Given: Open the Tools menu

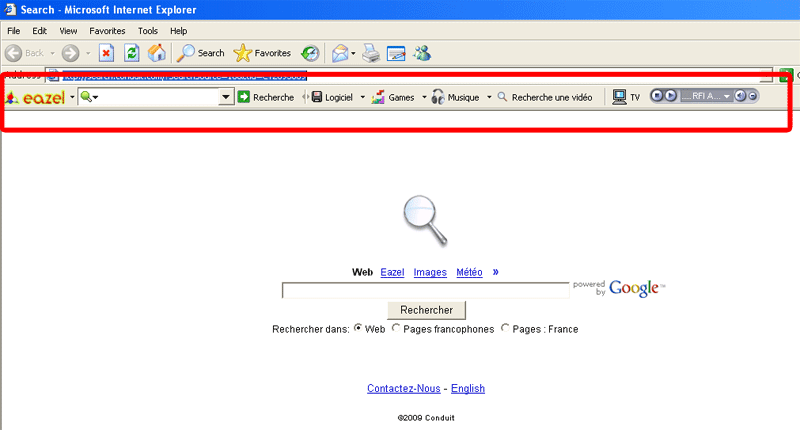Looking at the screenshot, I should (148, 31).
